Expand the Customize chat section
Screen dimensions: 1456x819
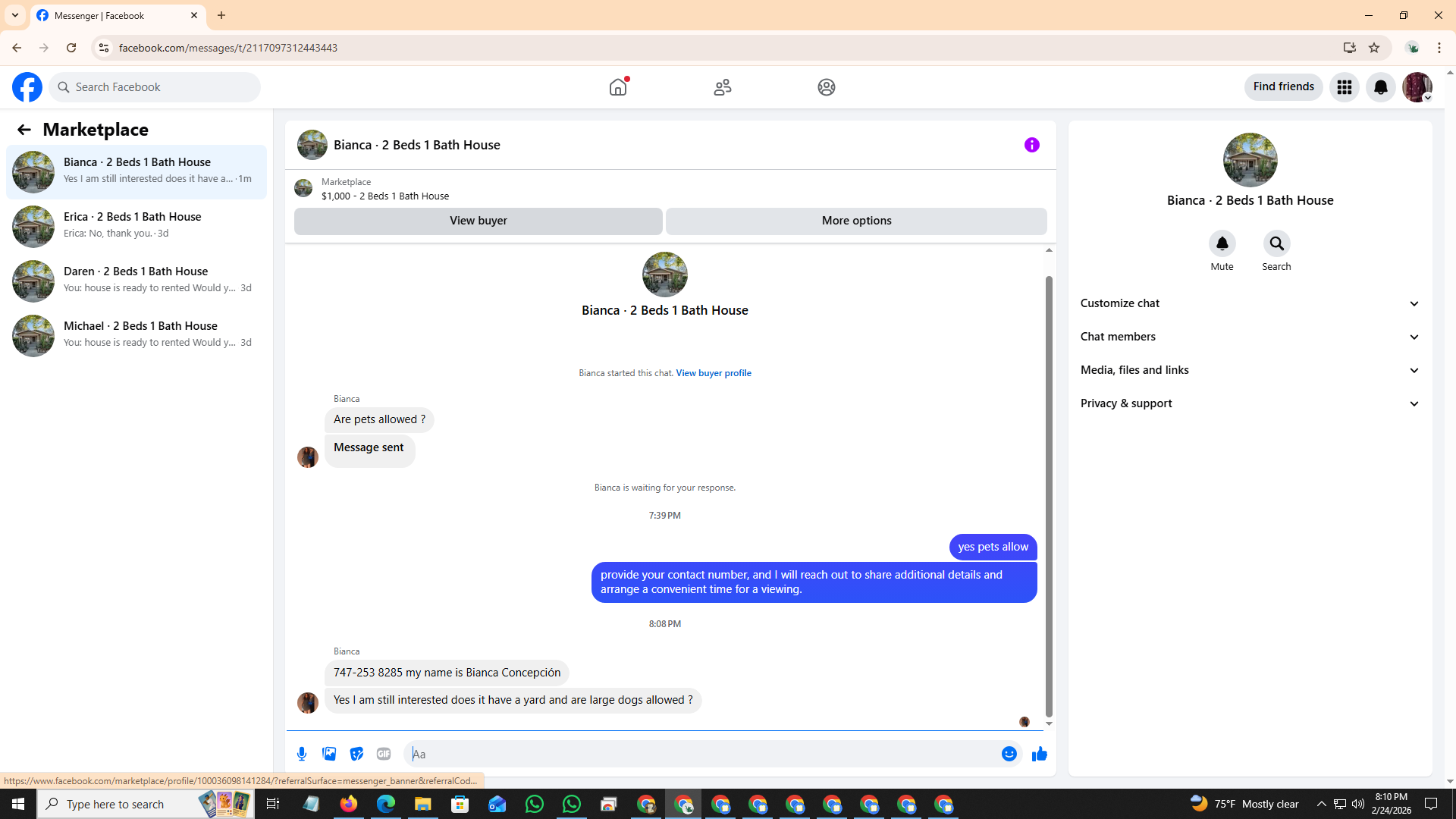coord(1249,303)
